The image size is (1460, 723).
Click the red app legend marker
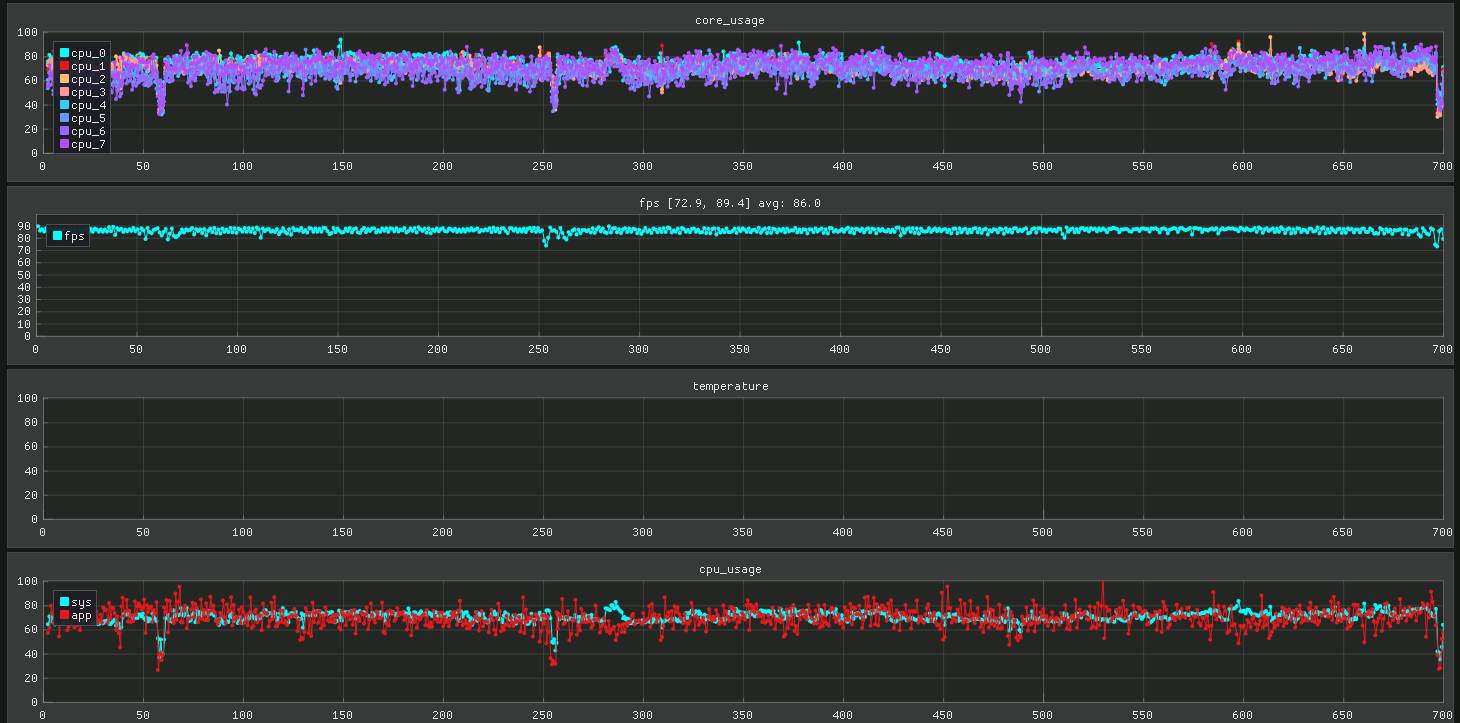[64, 615]
